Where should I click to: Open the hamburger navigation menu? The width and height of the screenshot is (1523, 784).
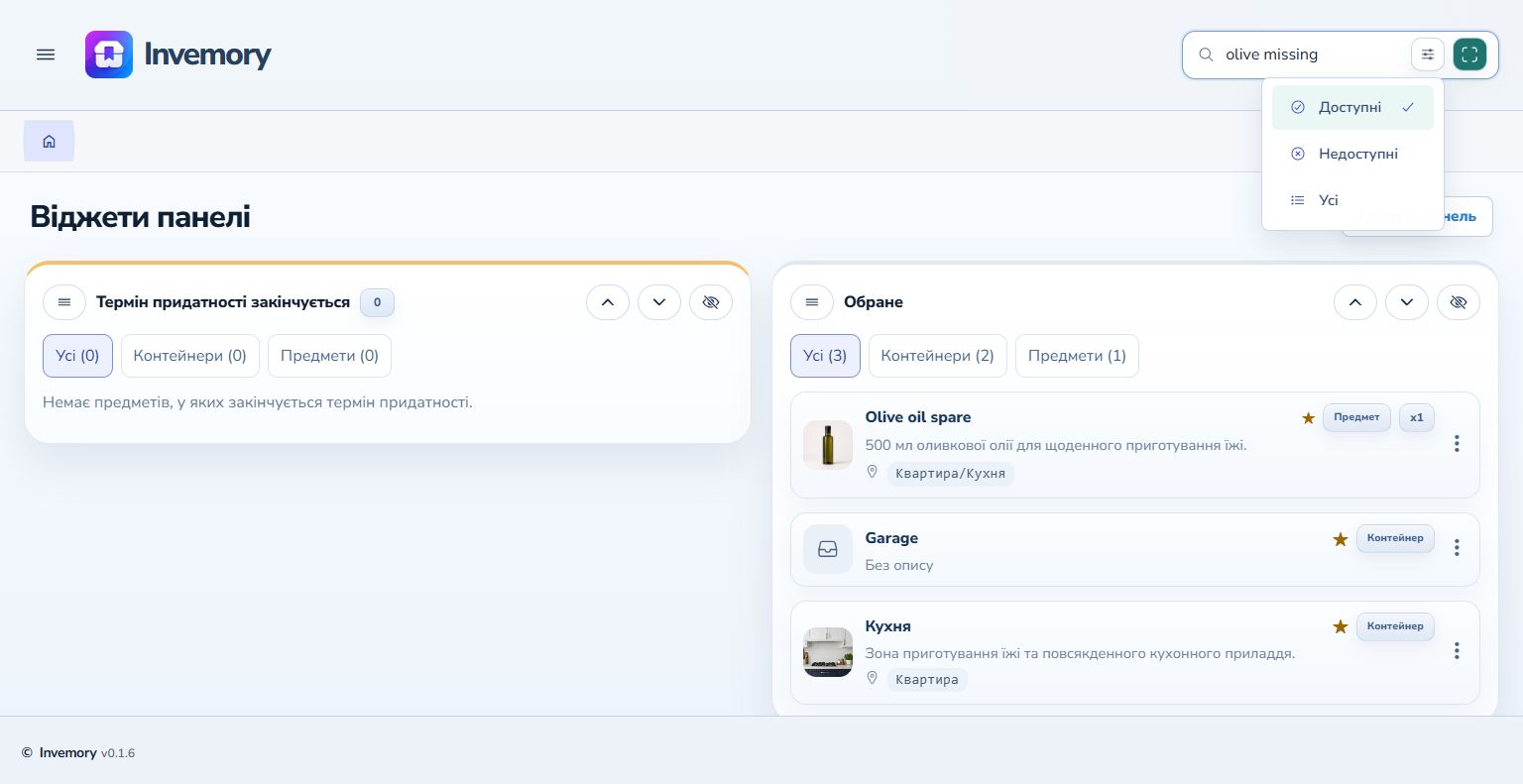click(46, 55)
